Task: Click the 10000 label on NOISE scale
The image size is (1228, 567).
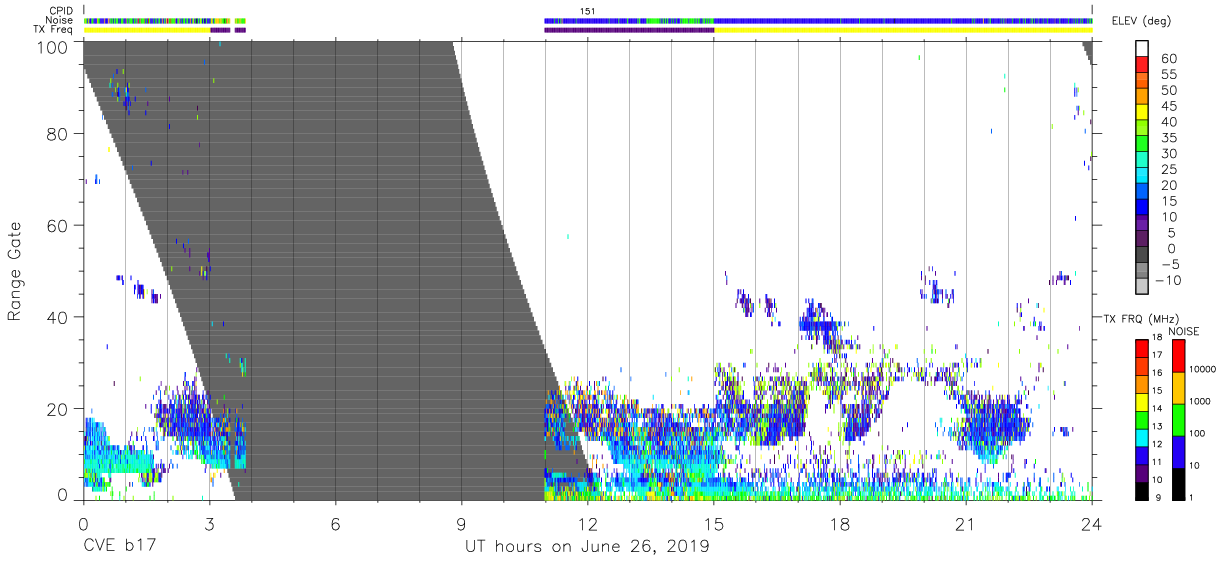Action: (x=1203, y=370)
